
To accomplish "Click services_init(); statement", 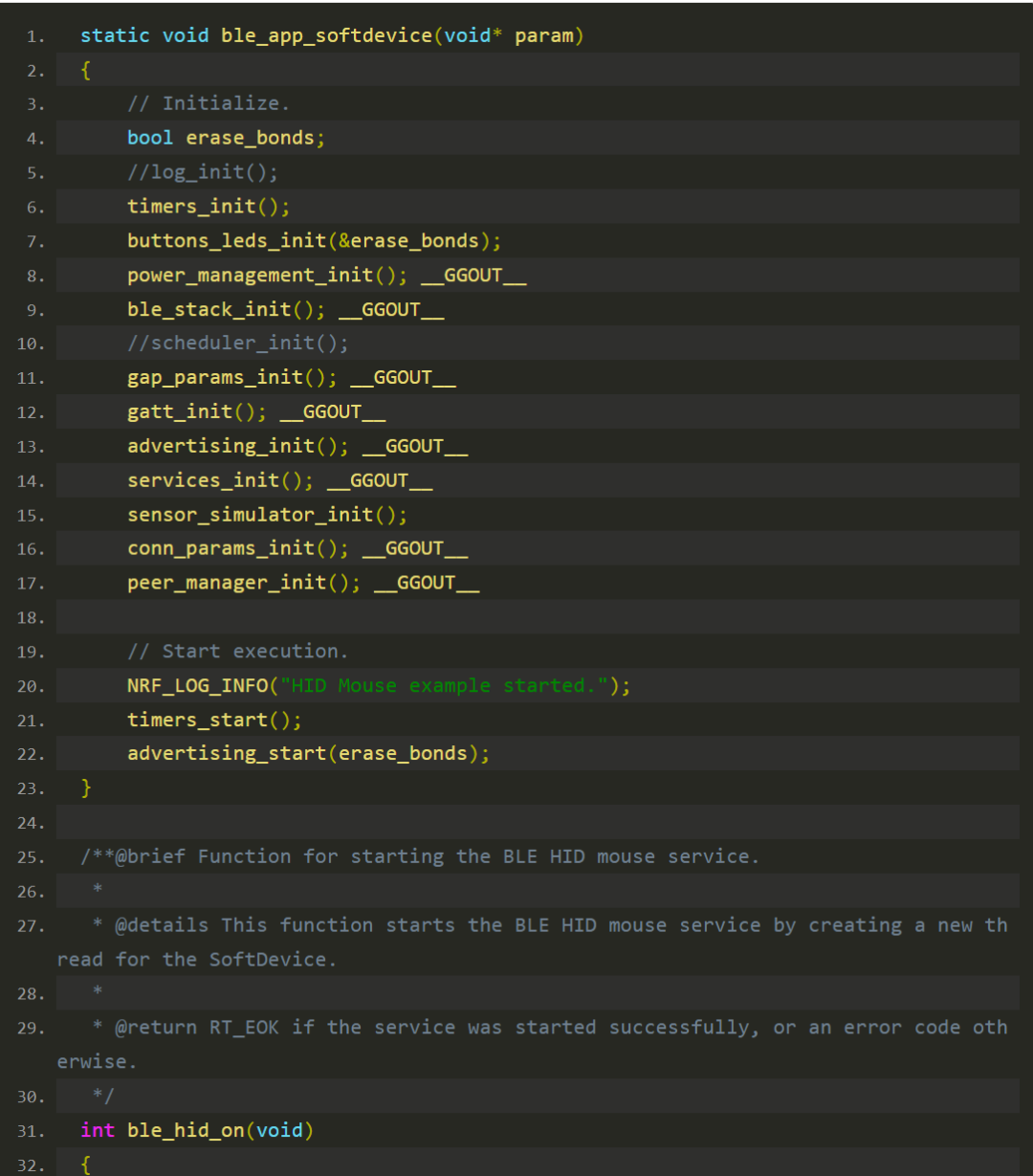I will pyautogui.click(x=221, y=480).
